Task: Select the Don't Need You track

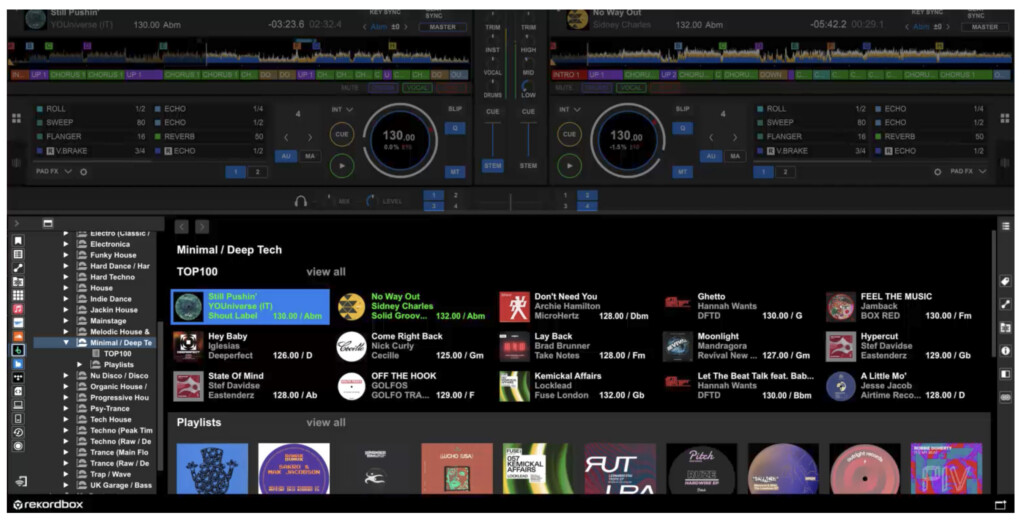Action: (575, 306)
